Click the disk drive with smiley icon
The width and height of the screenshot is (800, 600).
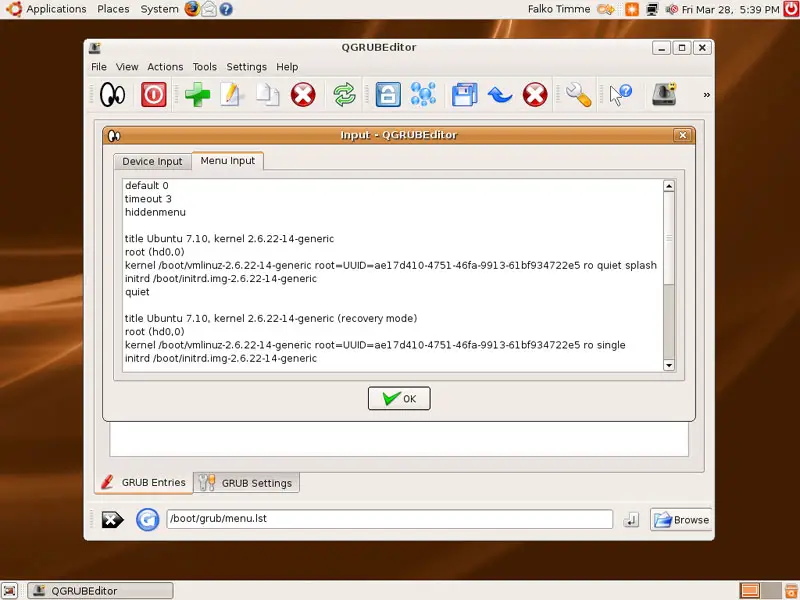coord(664,94)
